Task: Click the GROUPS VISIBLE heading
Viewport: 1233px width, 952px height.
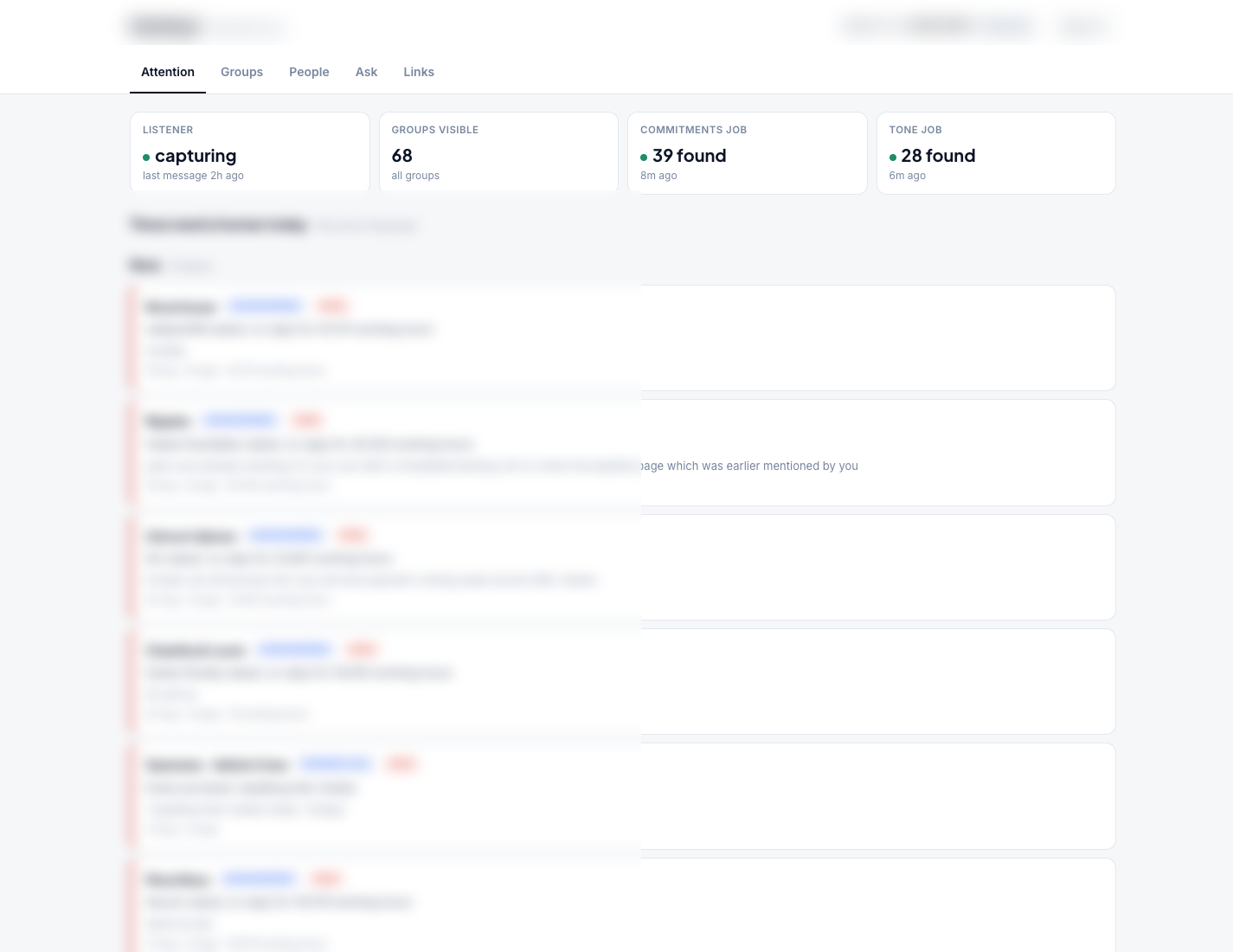Action: point(434,130)
